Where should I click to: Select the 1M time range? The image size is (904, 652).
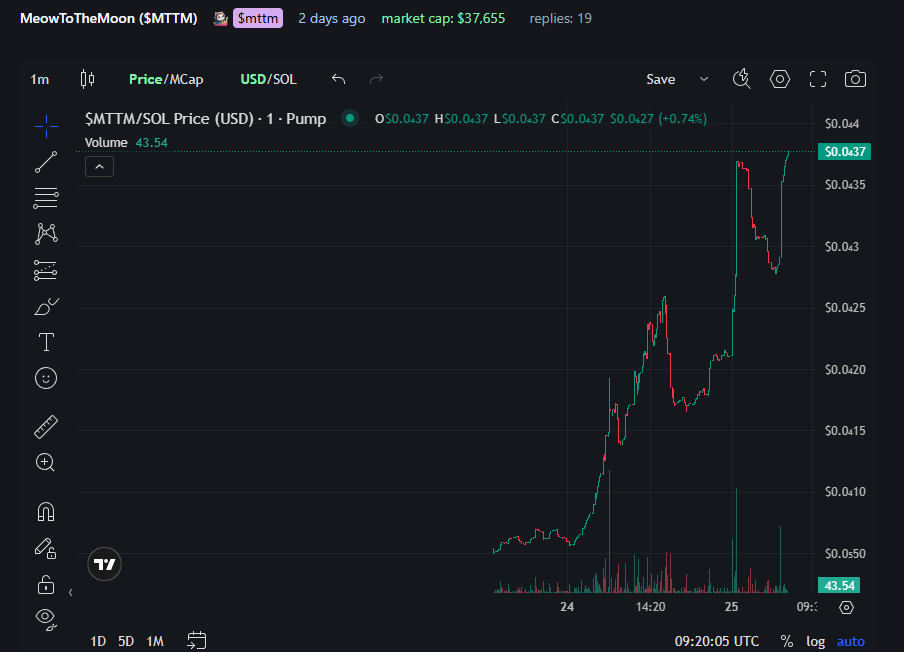(x=155, y=641)
